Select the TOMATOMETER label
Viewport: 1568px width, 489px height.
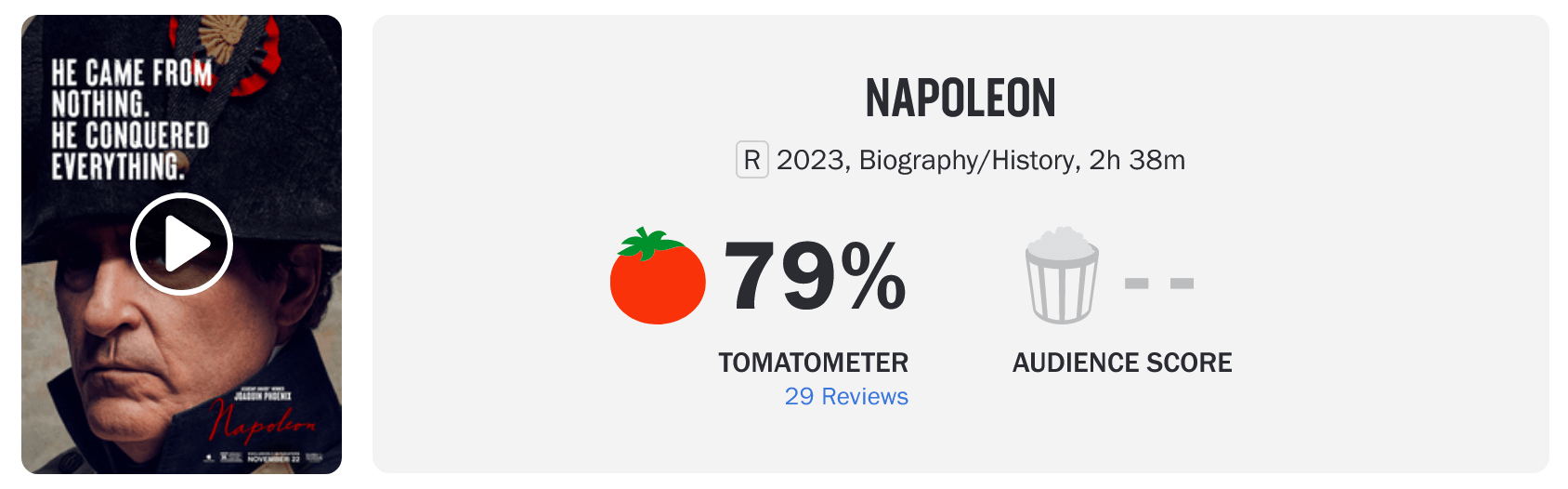tap(814, 363)
